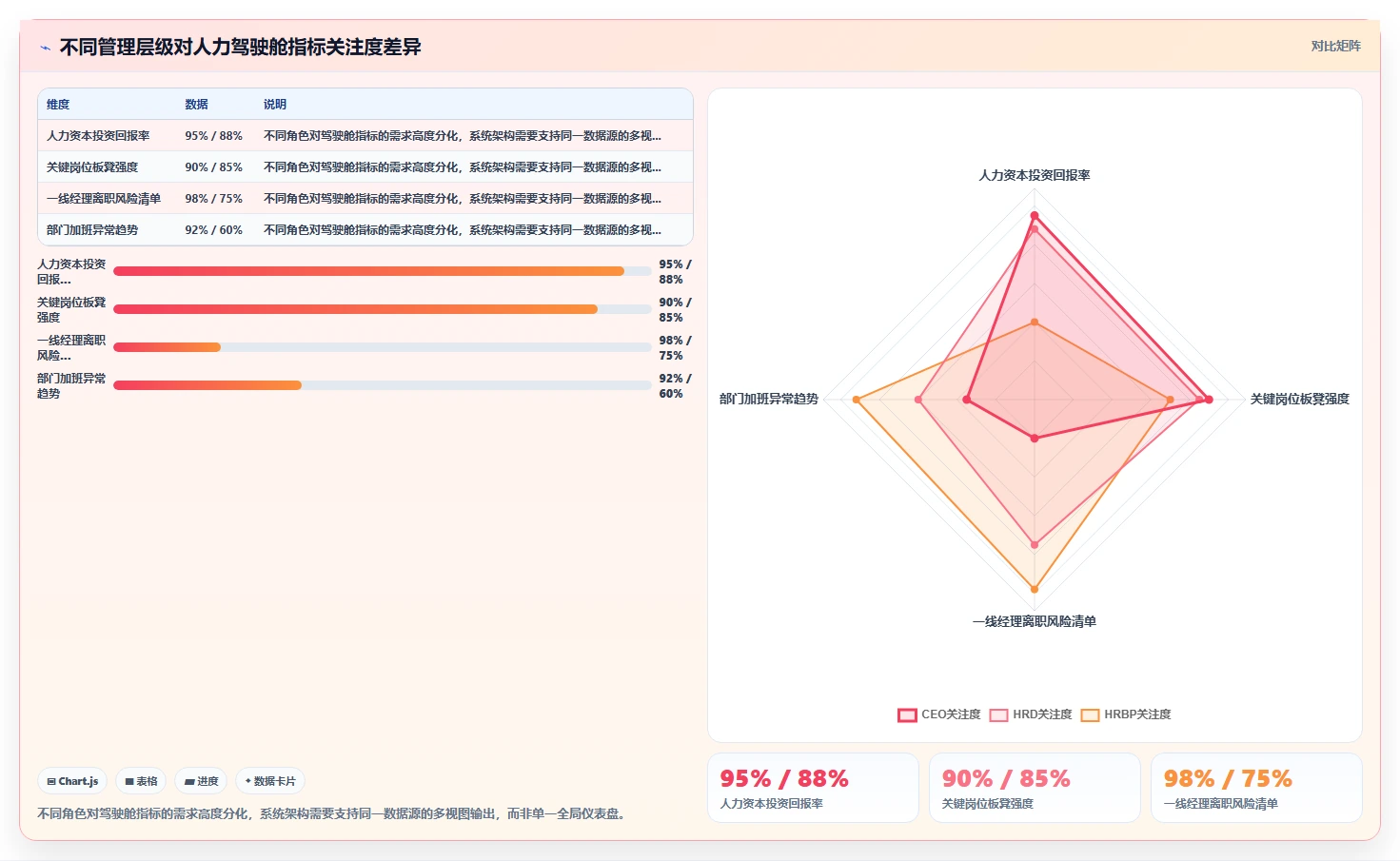Click the 部门加班异常趋势 progress bar
1400x861 pixels.
(382, 385)
